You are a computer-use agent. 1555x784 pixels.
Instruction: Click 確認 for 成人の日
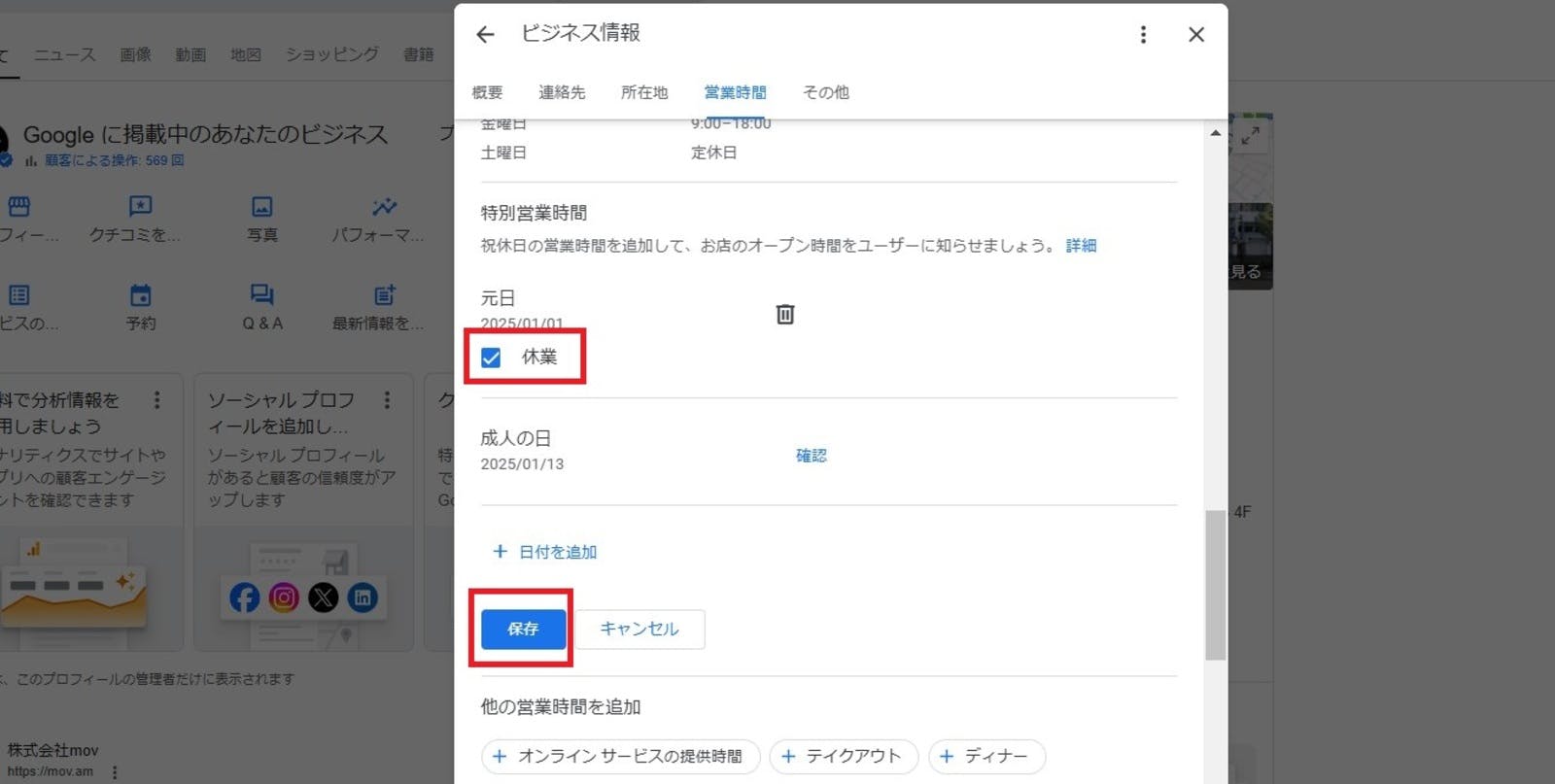click(x=812, y=455)
